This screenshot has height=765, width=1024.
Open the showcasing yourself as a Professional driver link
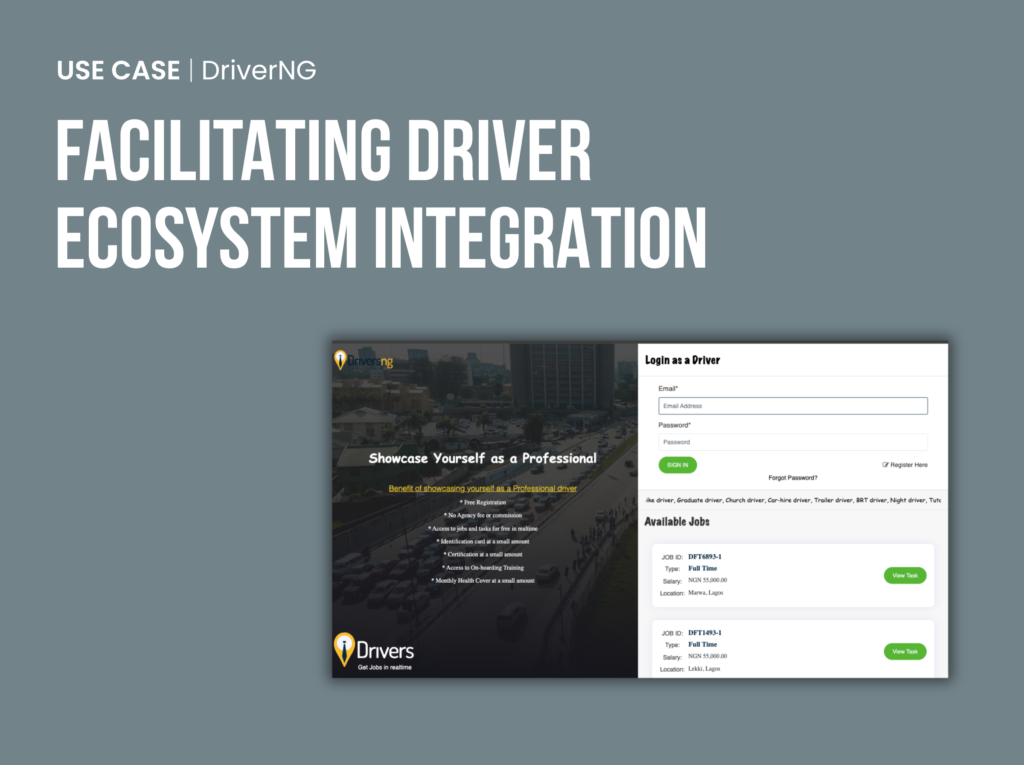click(483, 488)
